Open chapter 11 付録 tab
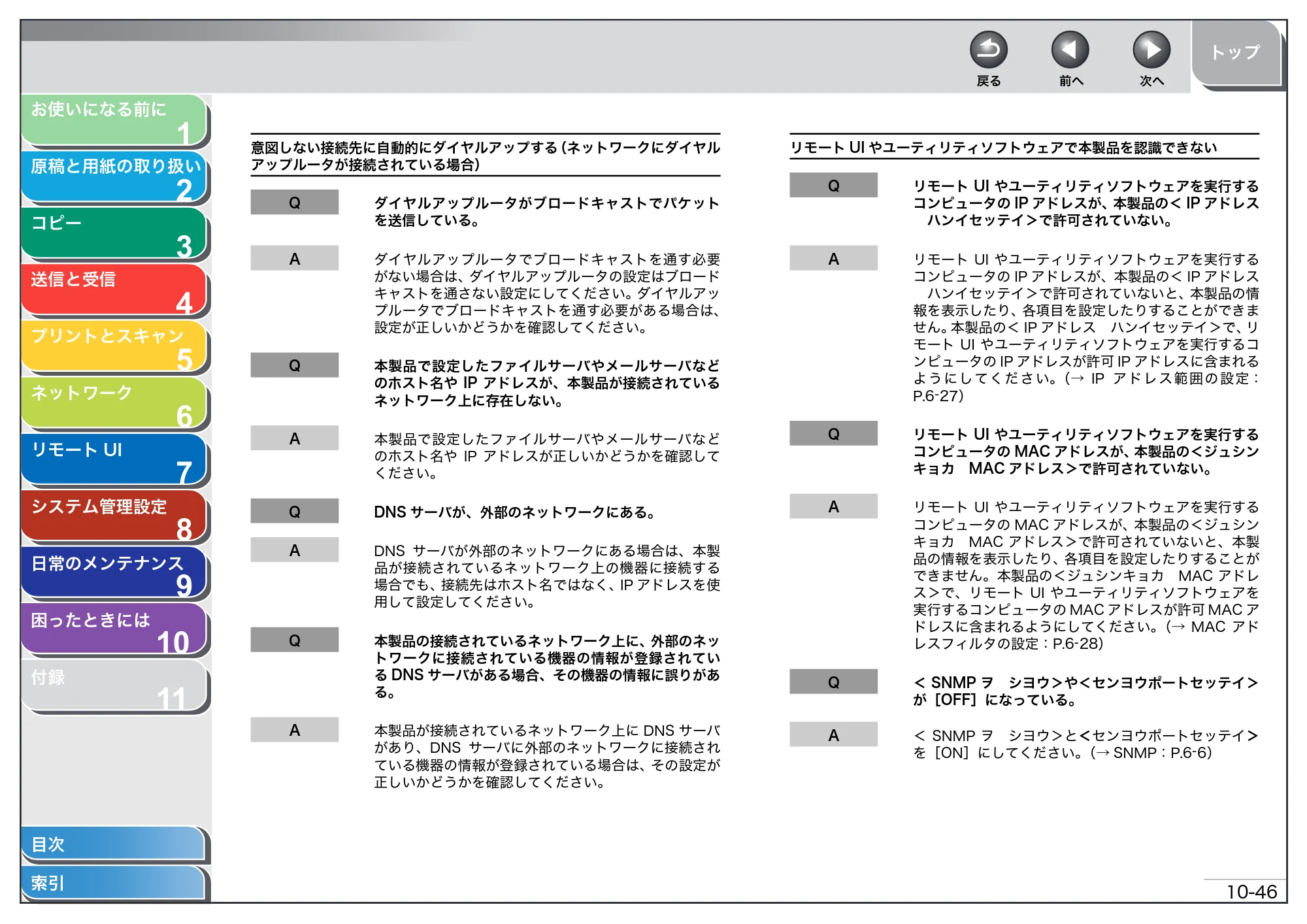 click(114, 686)
